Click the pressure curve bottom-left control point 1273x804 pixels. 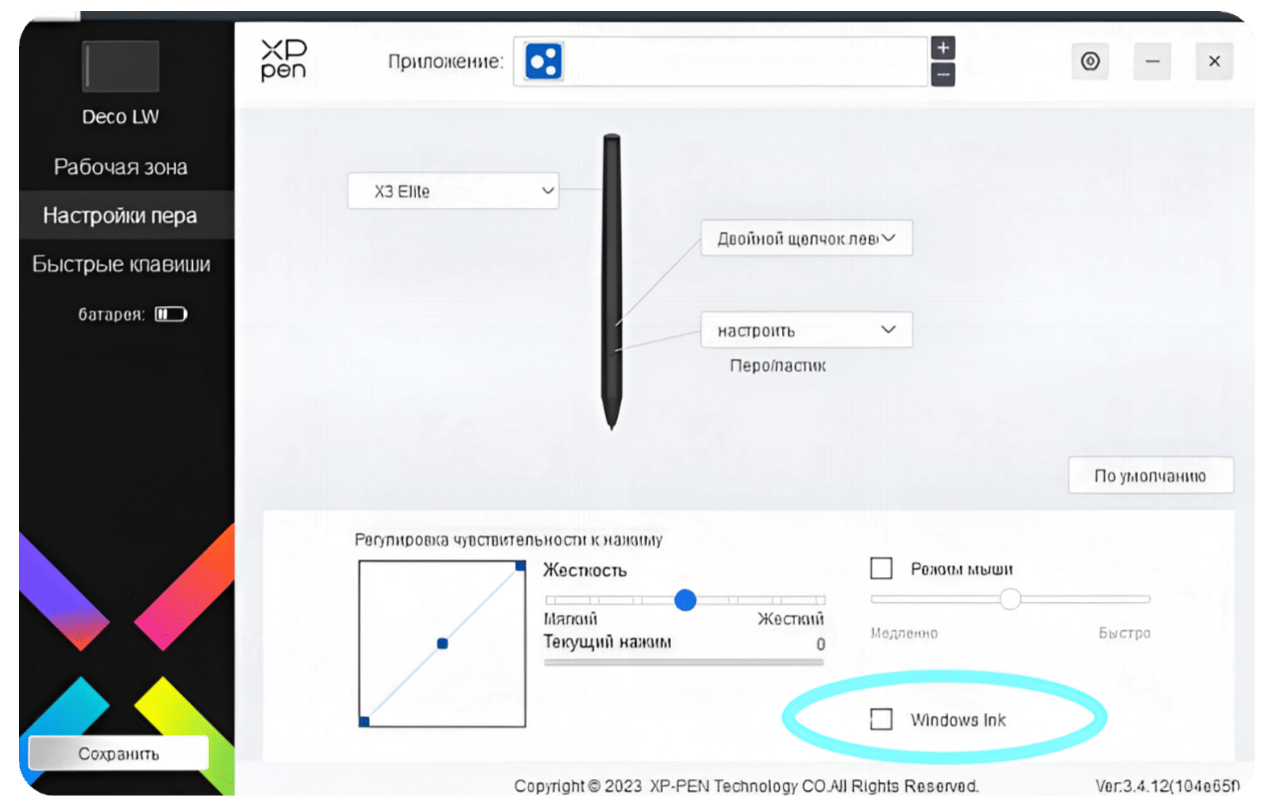coord(364,721)
